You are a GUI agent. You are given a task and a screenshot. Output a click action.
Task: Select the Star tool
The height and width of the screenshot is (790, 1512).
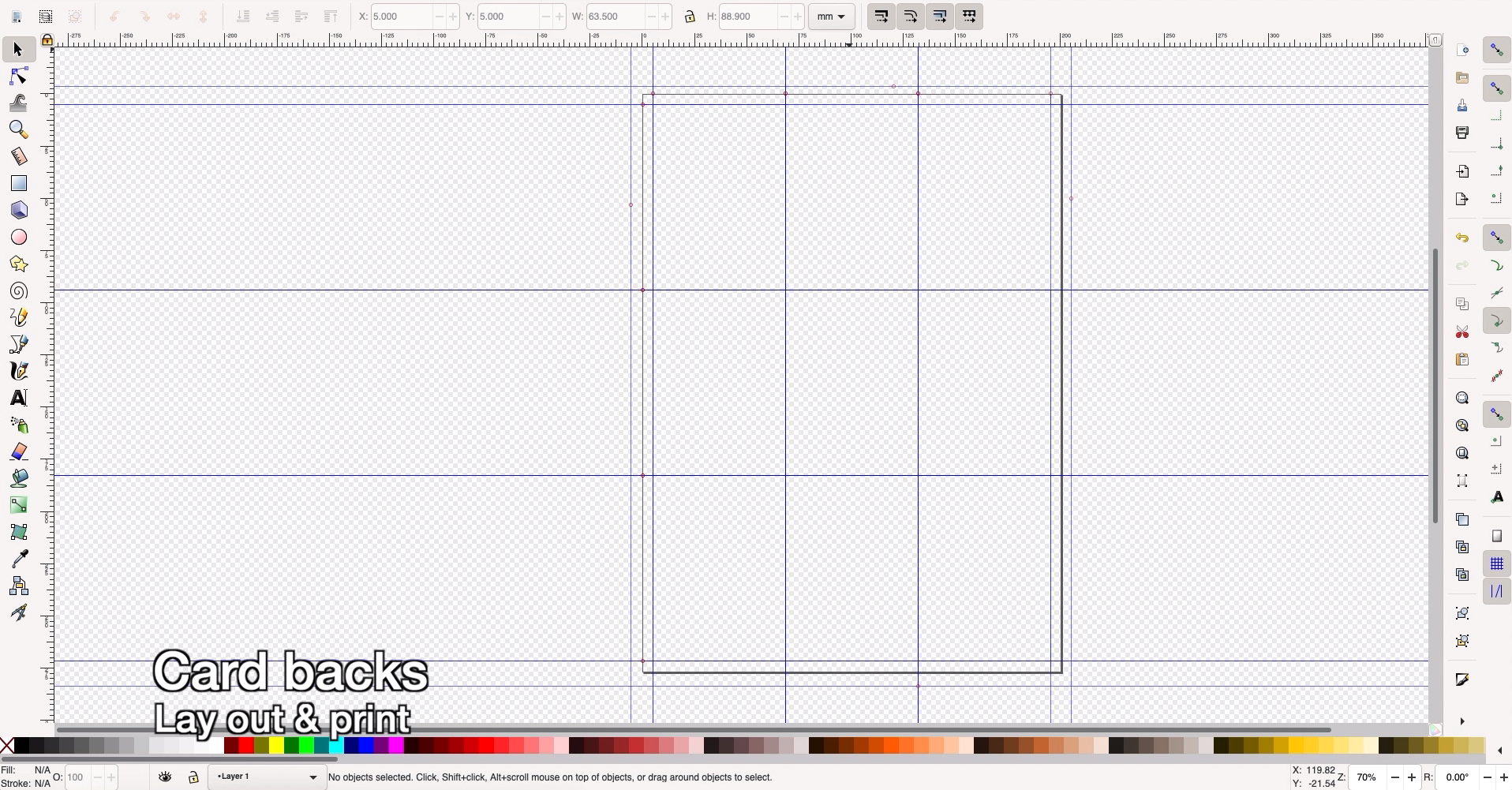click(x=18, y=264)
